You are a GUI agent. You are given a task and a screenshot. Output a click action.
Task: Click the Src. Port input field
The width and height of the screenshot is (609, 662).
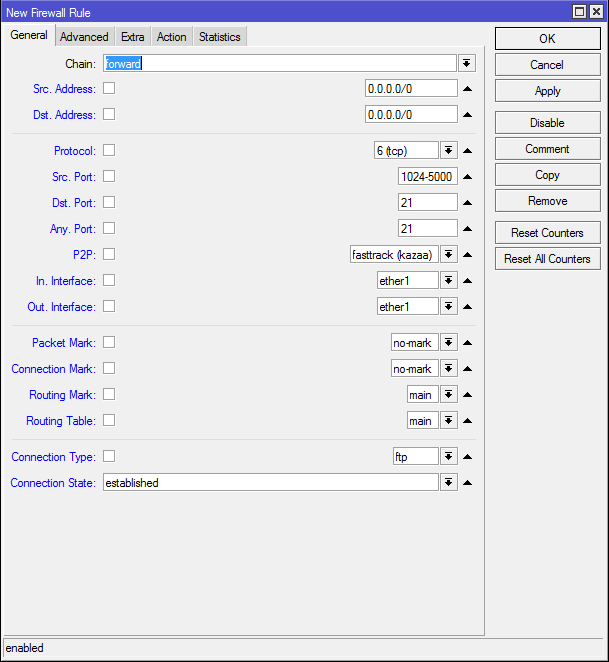point(427,177)
